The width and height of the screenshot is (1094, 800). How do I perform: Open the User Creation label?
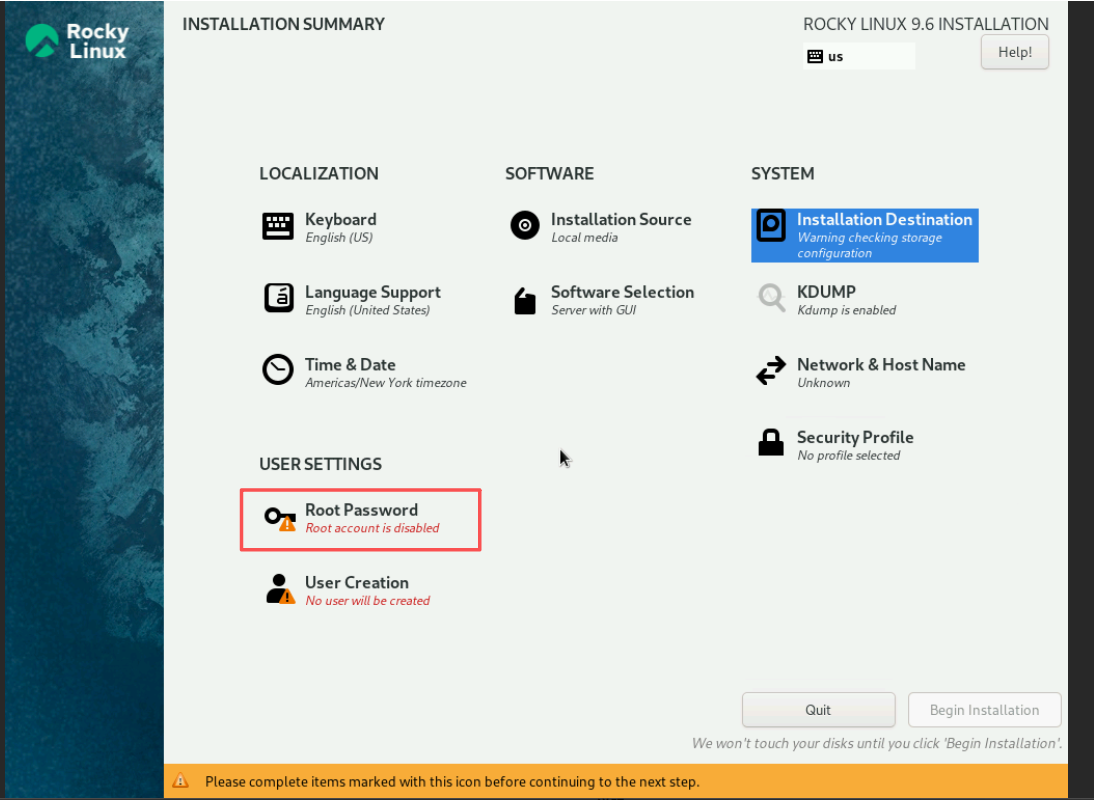click(356, 582)
